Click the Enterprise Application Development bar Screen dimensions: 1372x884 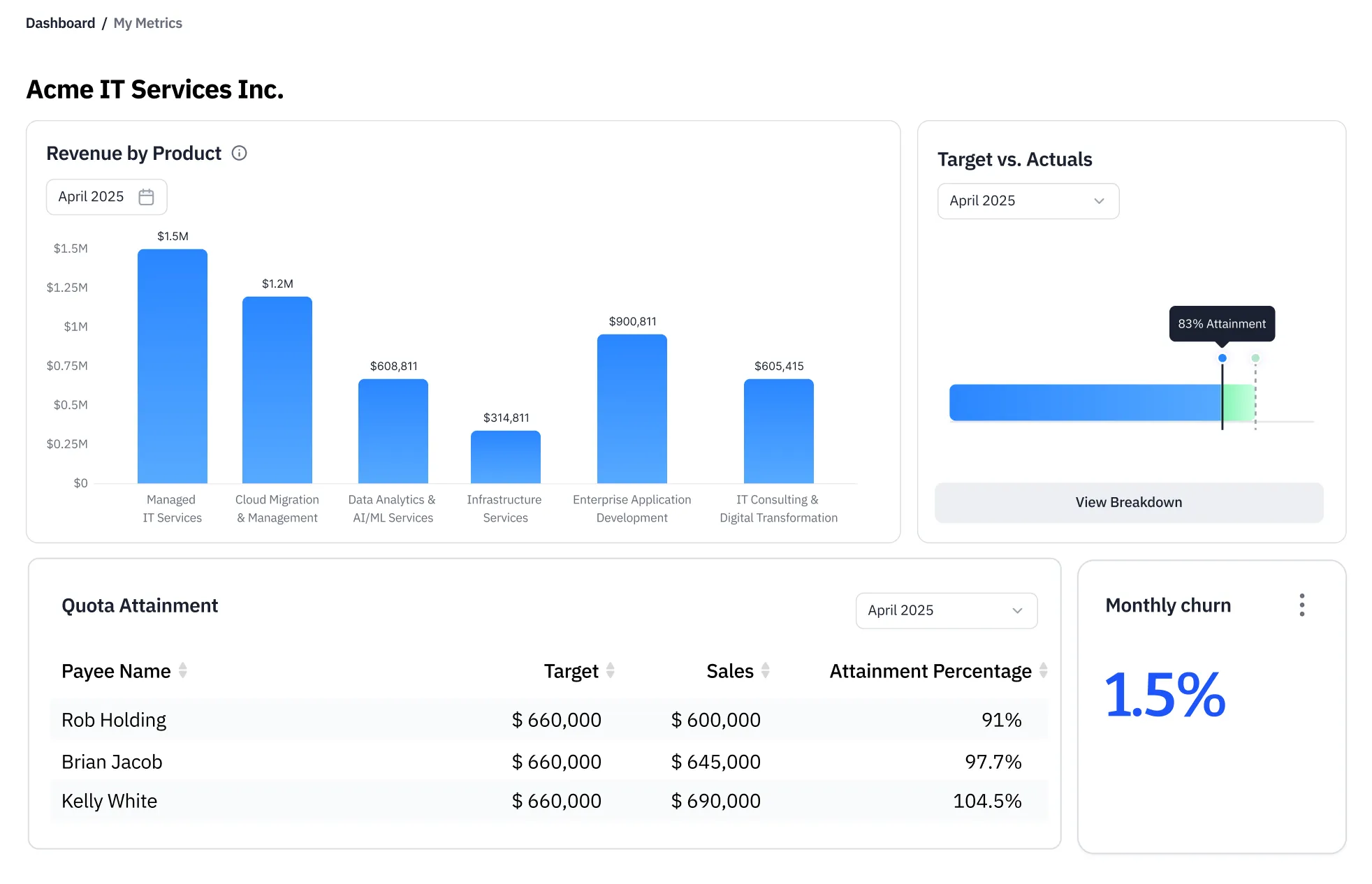tap(632, 408)
